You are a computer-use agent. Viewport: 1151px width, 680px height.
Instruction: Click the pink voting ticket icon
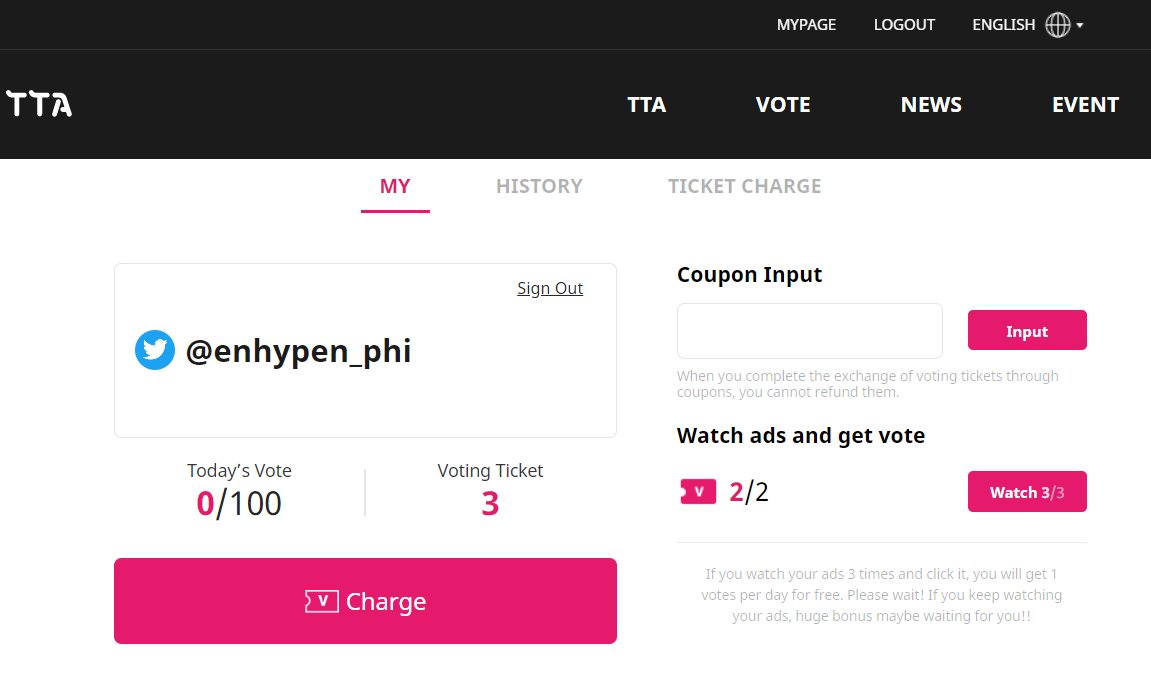(698, 491)
